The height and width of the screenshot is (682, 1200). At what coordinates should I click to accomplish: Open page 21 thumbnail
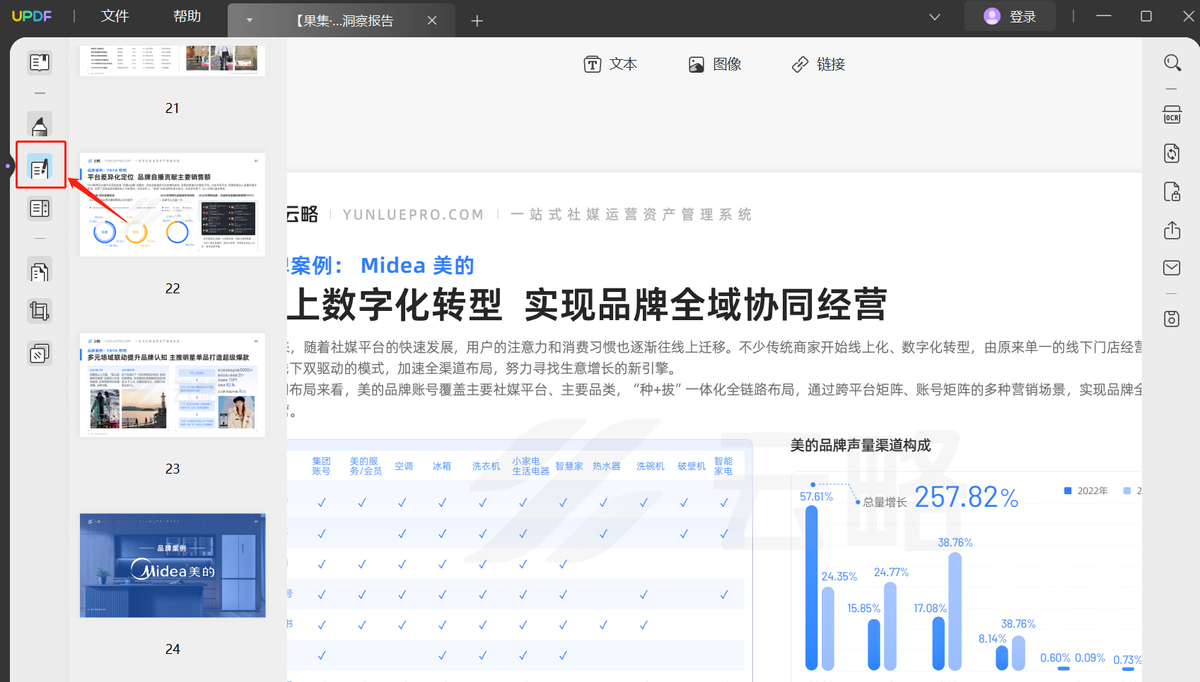pos(173,60)
